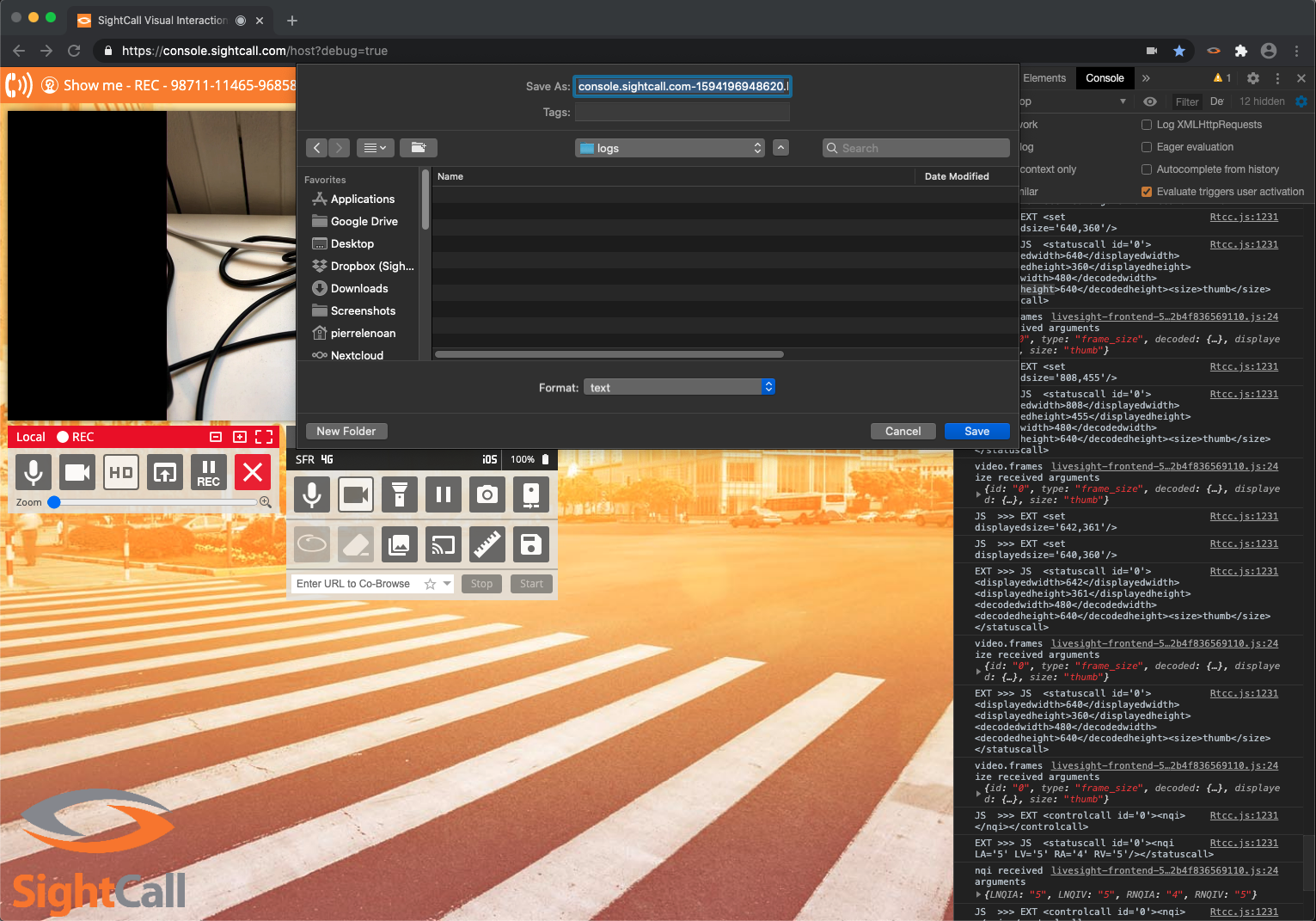Enter fullscreen from the Local header
The image size is (1316, 921).
264,437
